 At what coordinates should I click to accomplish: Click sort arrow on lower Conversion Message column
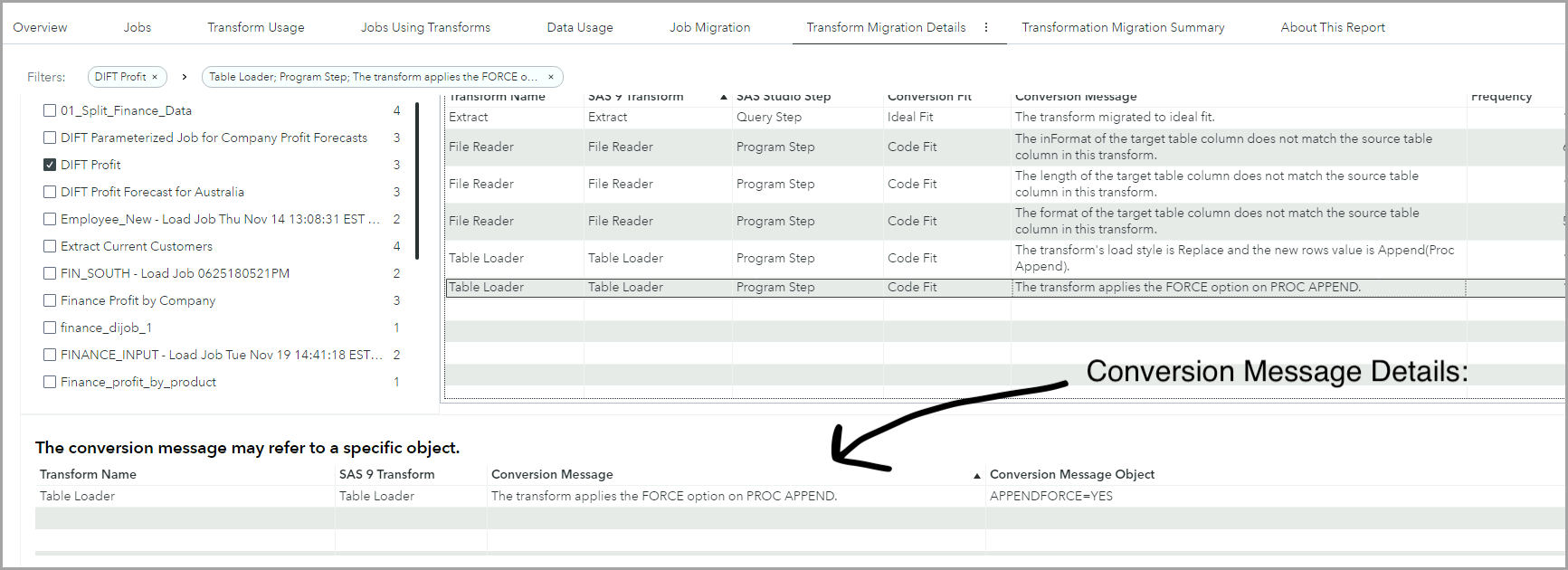coord(976,475)
